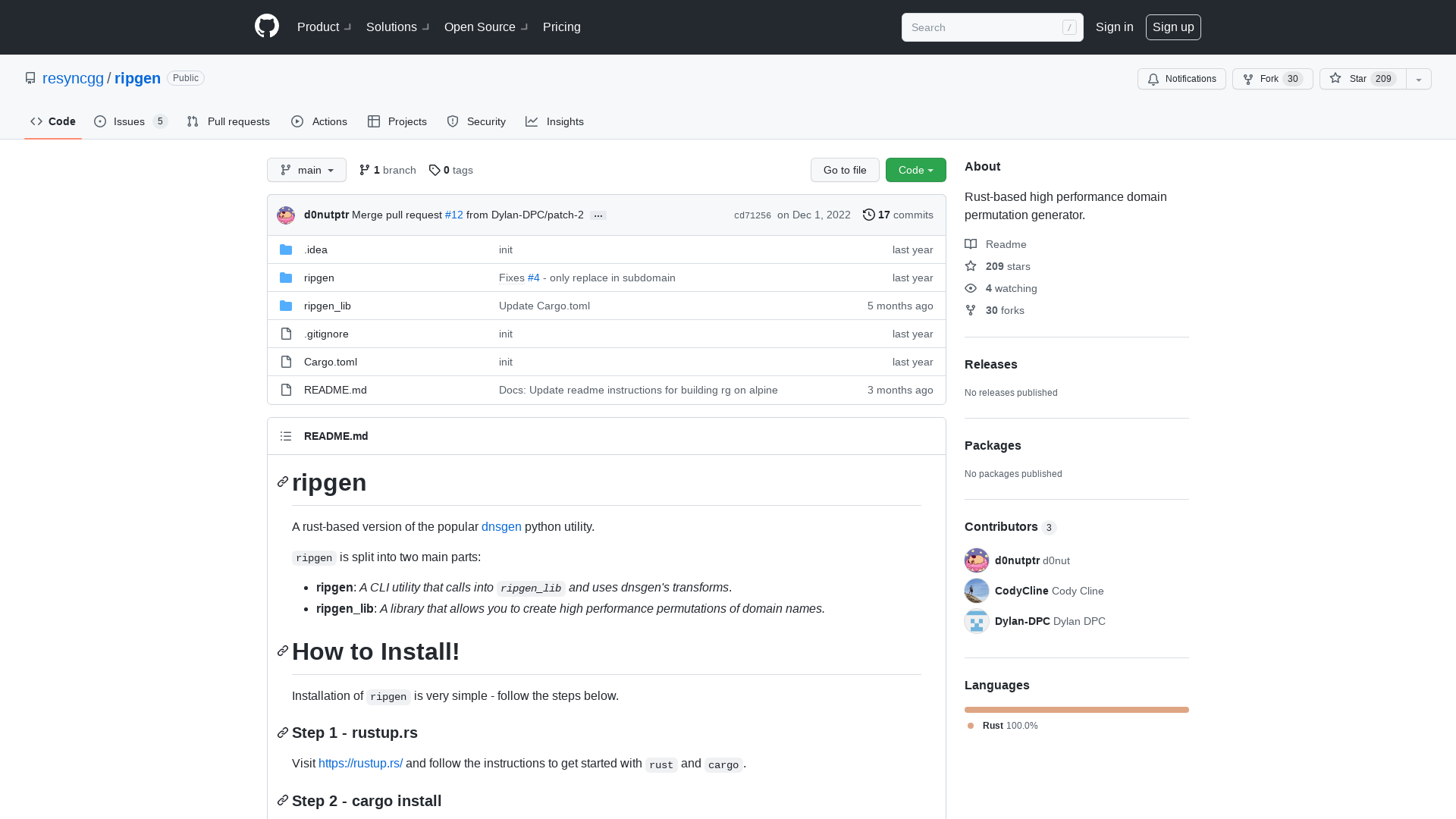Open the Security tab

(476, 121)
